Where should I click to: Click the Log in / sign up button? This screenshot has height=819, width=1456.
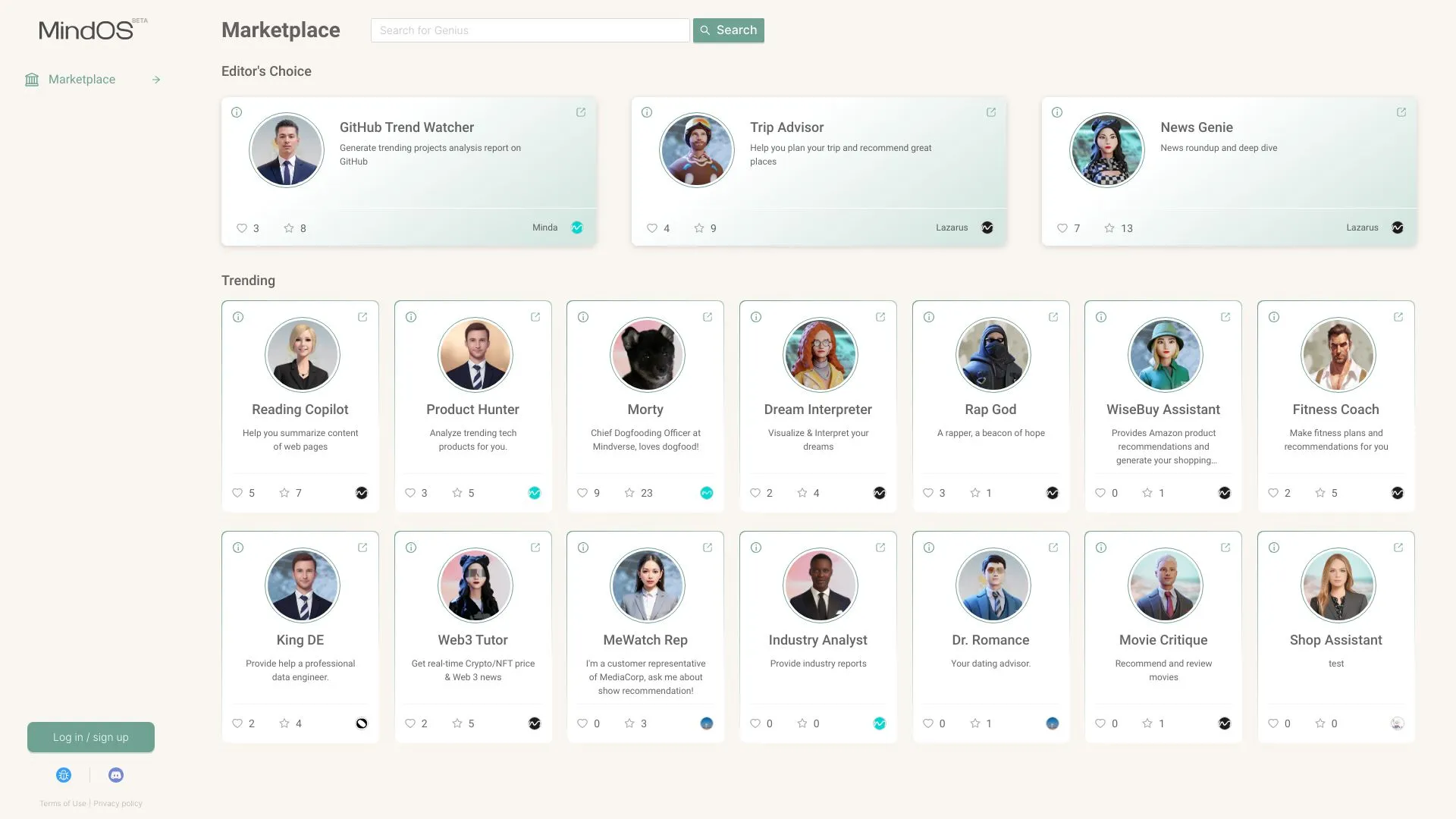[x=90, y=736]
